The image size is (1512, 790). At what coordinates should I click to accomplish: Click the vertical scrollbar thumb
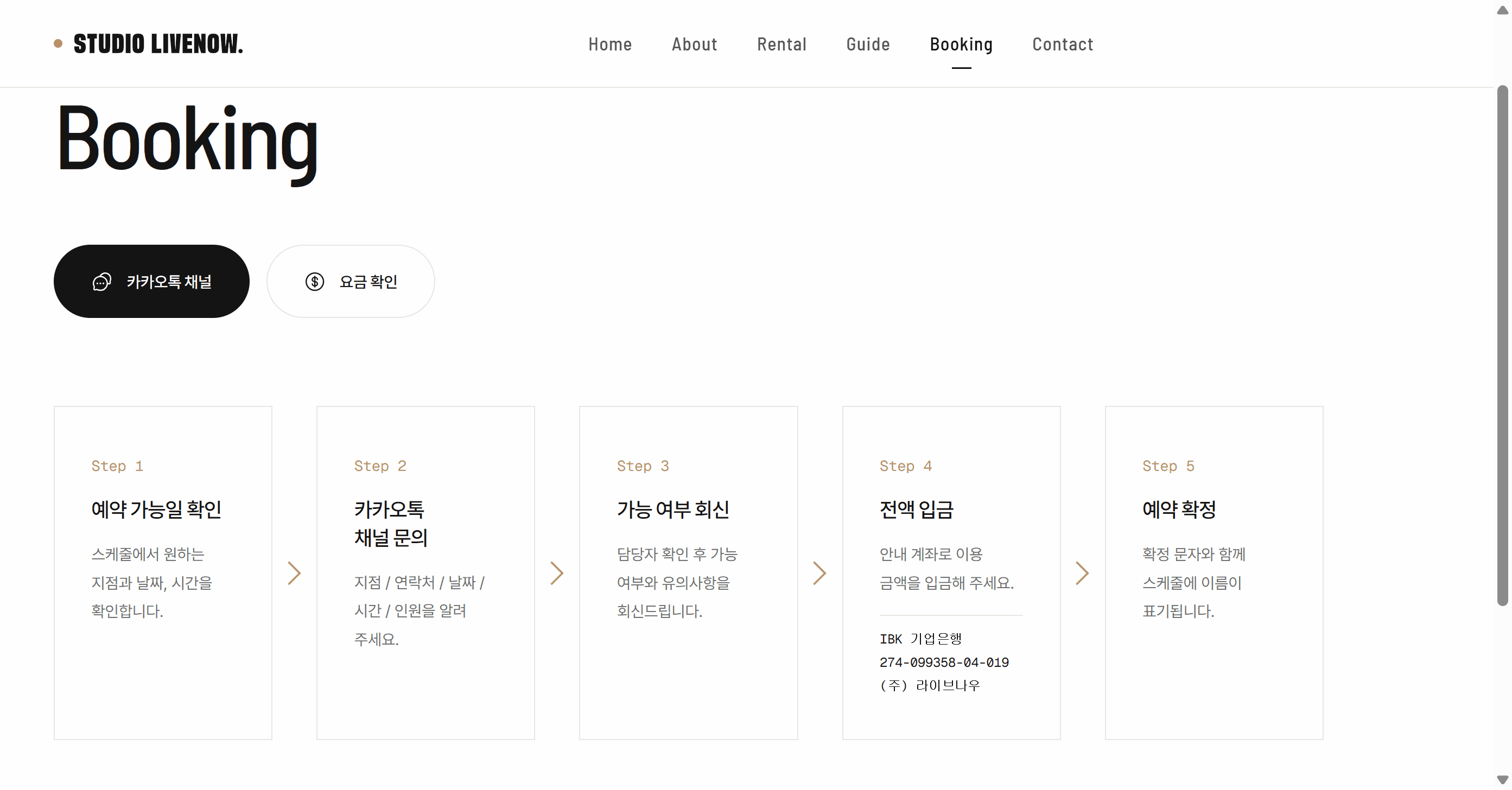pyautogui.click(x=1502, y=346)
